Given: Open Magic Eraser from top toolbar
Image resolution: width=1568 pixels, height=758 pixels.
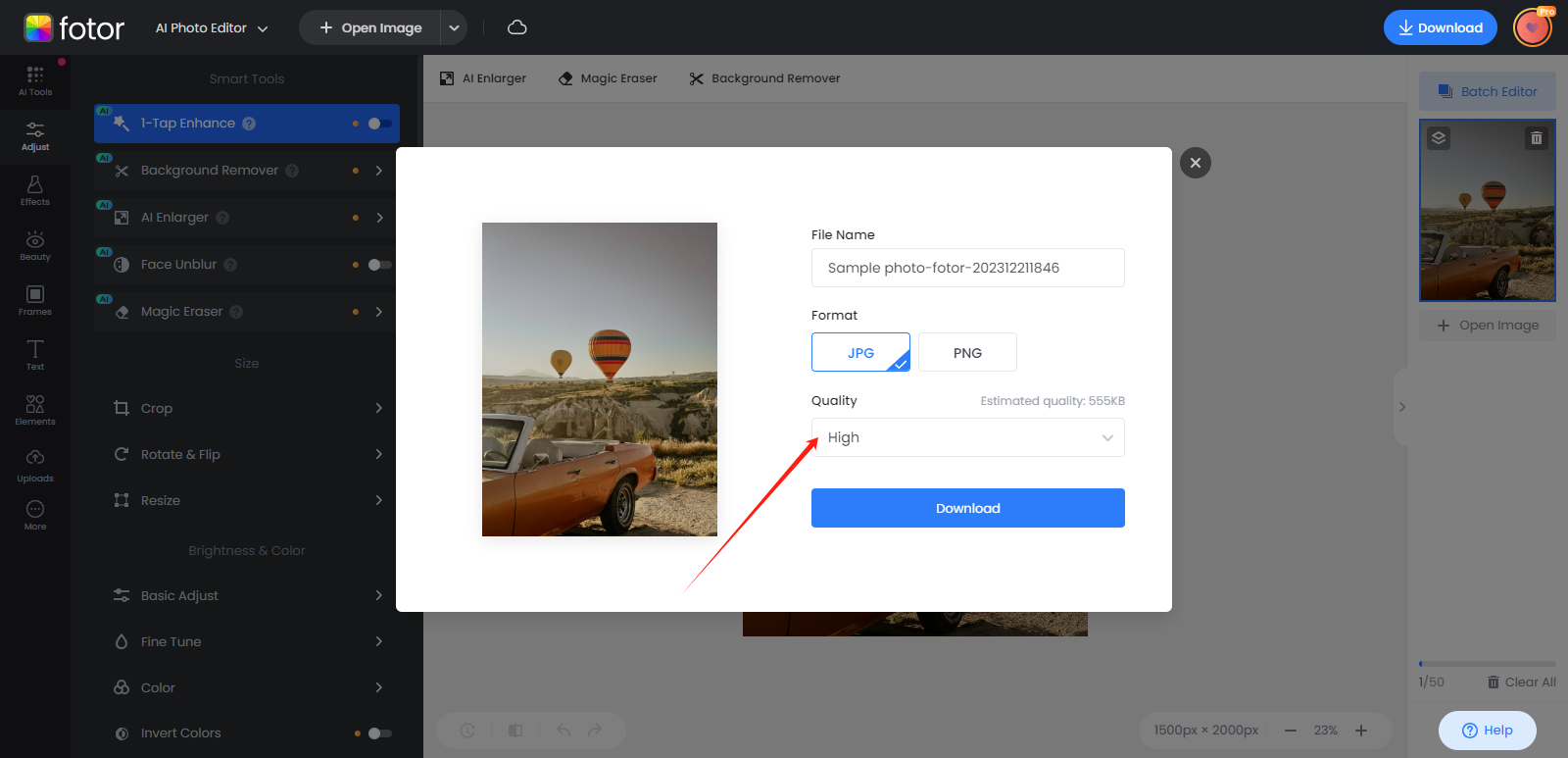Looking at the screenshot, I should 608,78.
